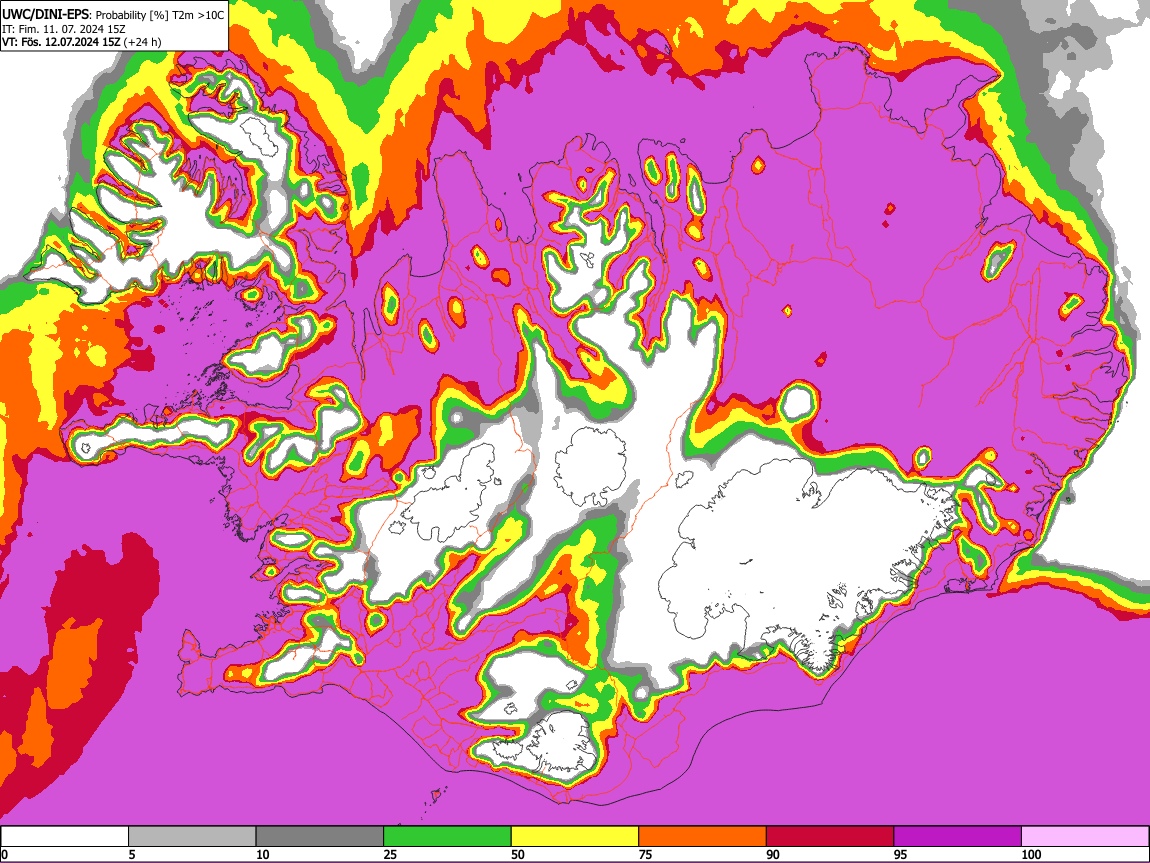
Task: Click the legend value '50'
Action: [518, 854]
